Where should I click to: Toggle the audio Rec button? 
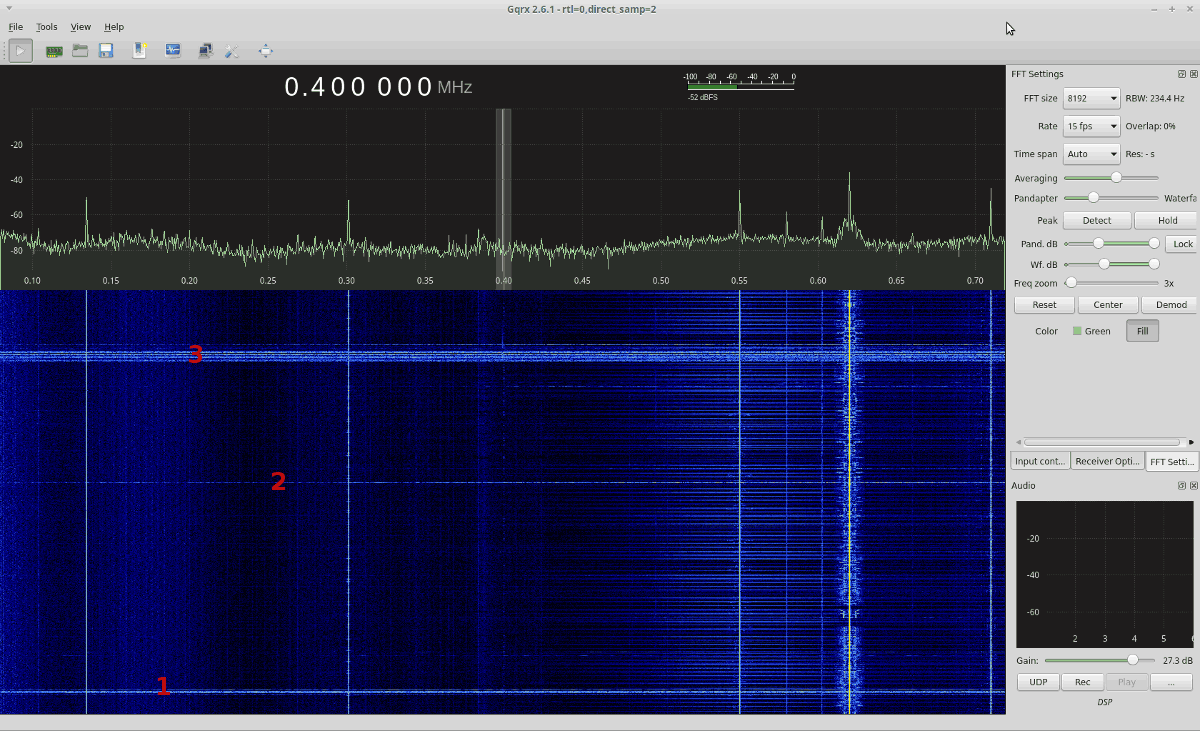pyautogui.click(x=1082, y=682)
